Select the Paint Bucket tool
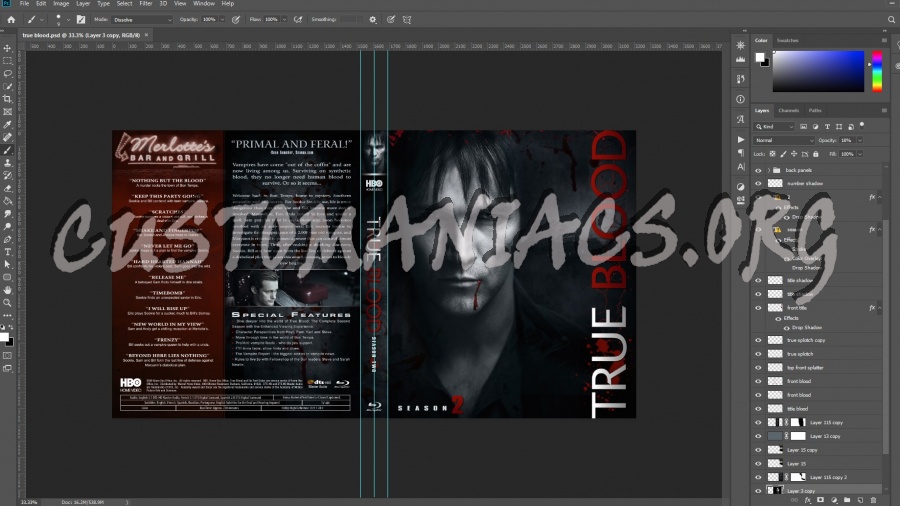The height and width of the screenshot is (506, 900). [7, 201]
